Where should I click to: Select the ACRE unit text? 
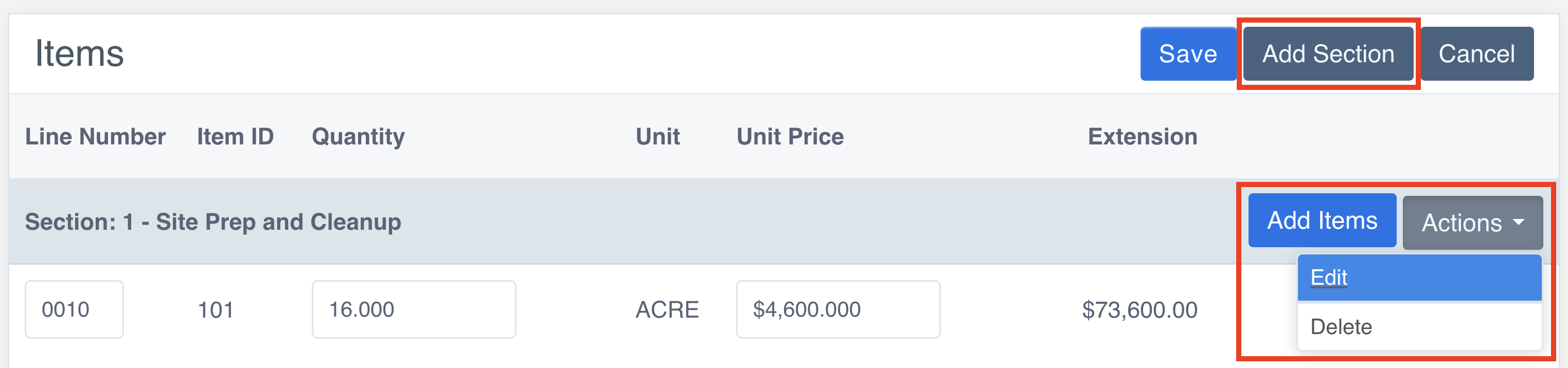667,309
